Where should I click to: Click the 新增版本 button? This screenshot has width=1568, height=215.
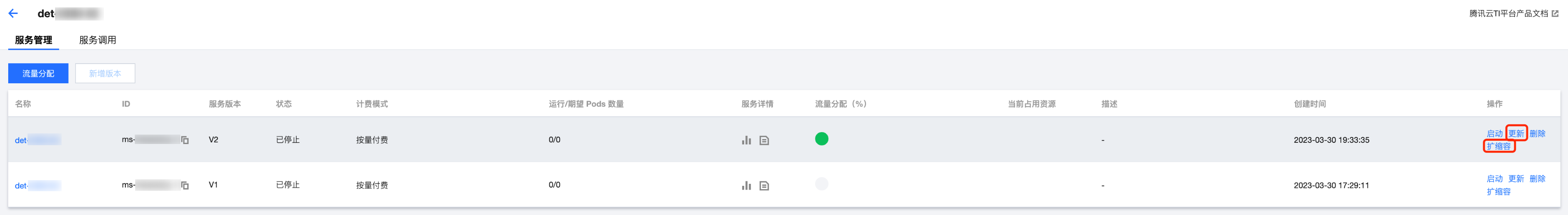coord(105,73)
